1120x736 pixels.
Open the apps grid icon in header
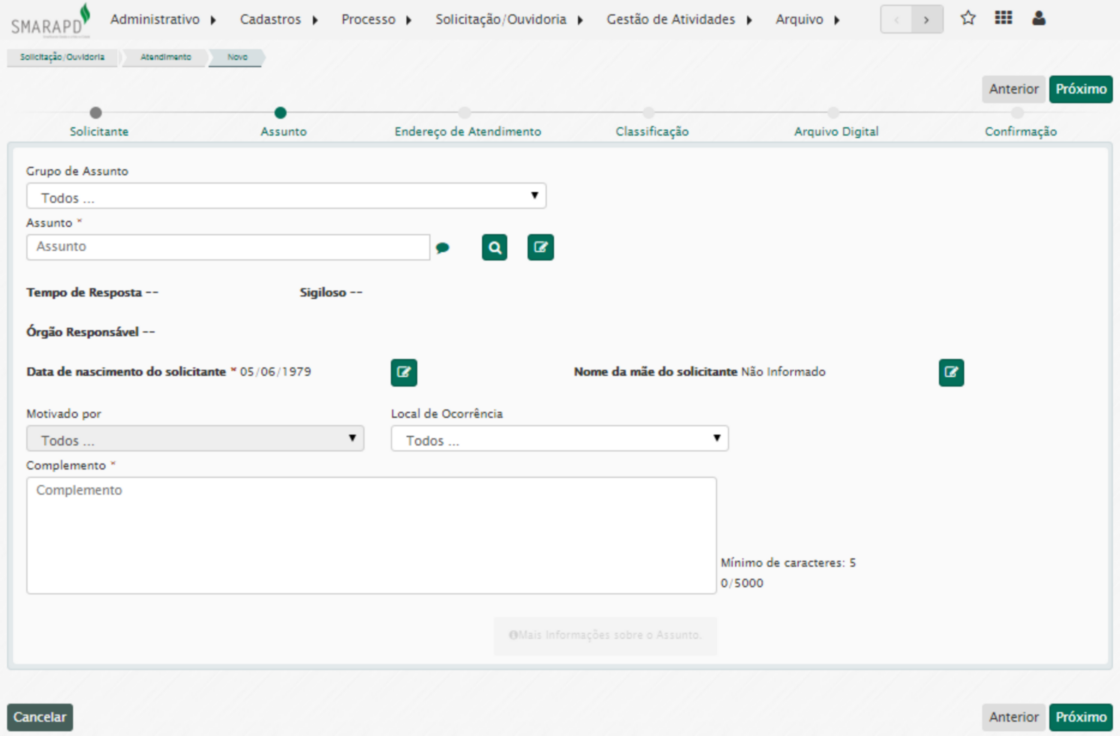[1003, 18]
